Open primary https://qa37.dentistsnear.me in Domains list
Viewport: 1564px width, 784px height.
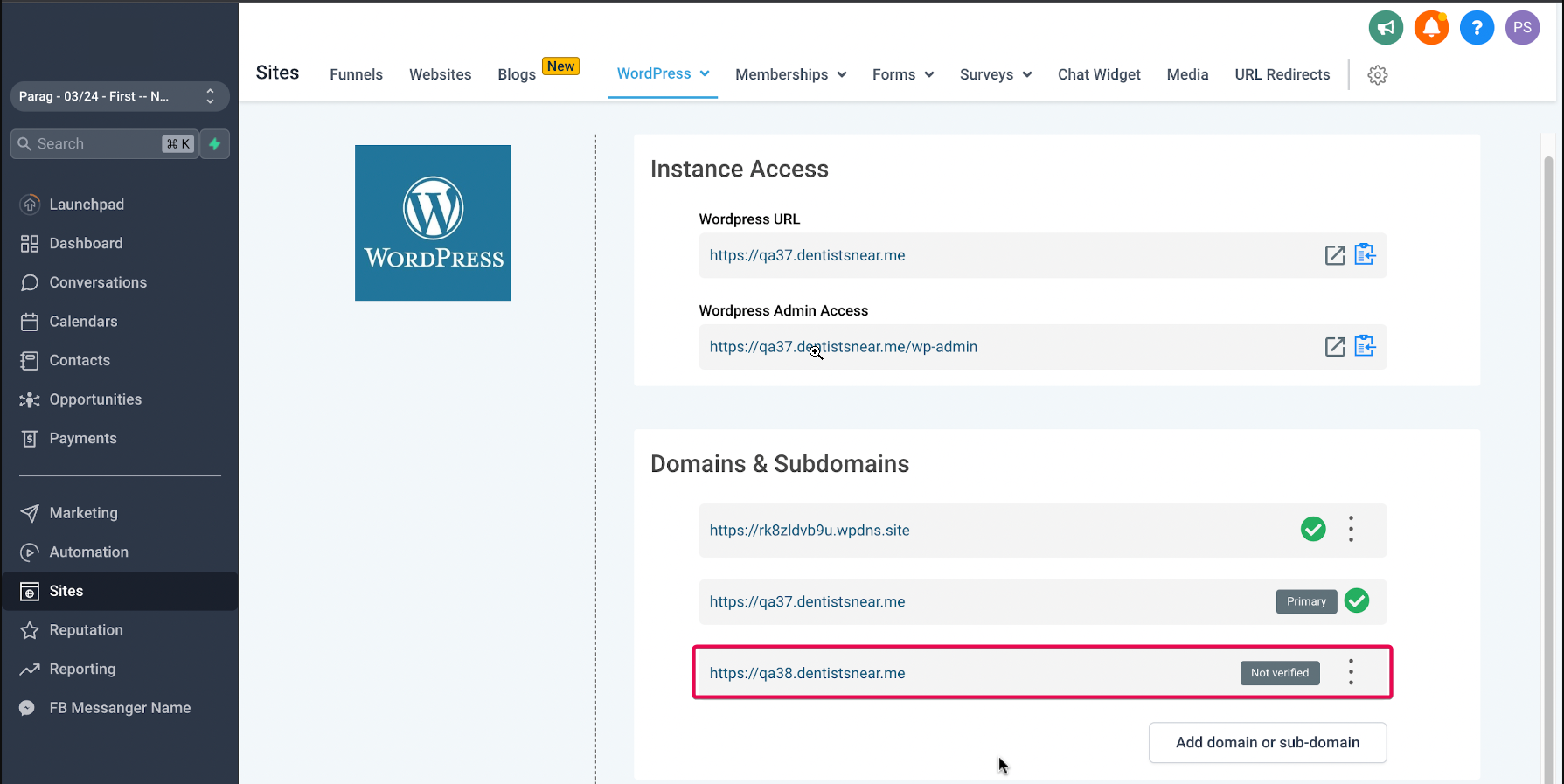pyautogui.click(x=807, y=601)
